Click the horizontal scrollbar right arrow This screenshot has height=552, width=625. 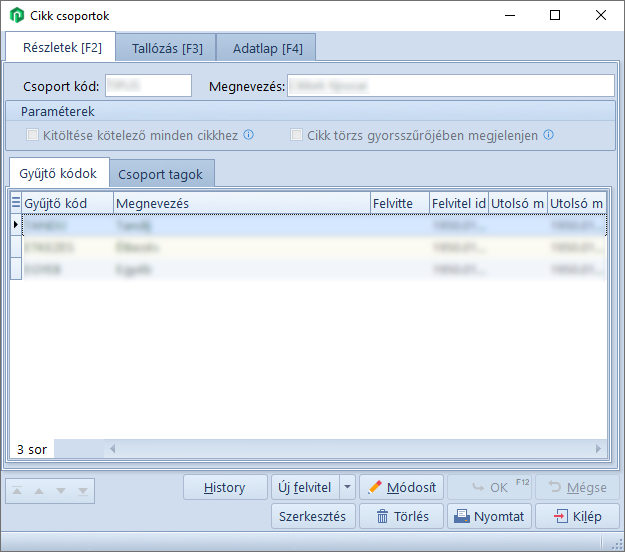click(x=599, y=449)
